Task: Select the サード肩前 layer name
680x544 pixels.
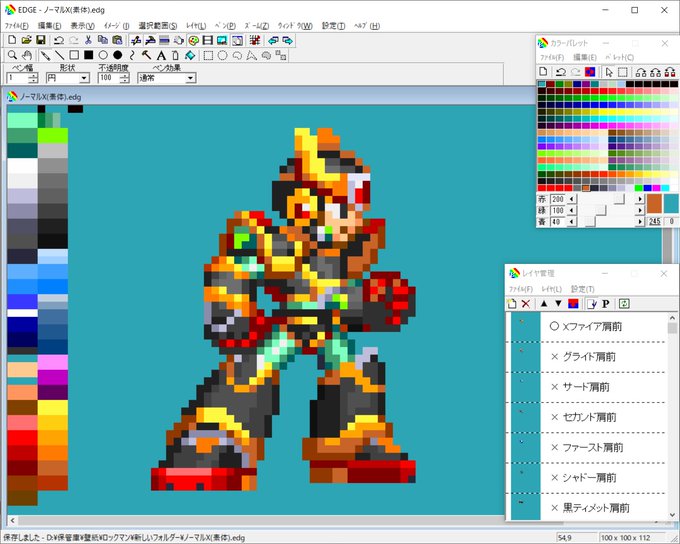Action: [x=586, y=387]
